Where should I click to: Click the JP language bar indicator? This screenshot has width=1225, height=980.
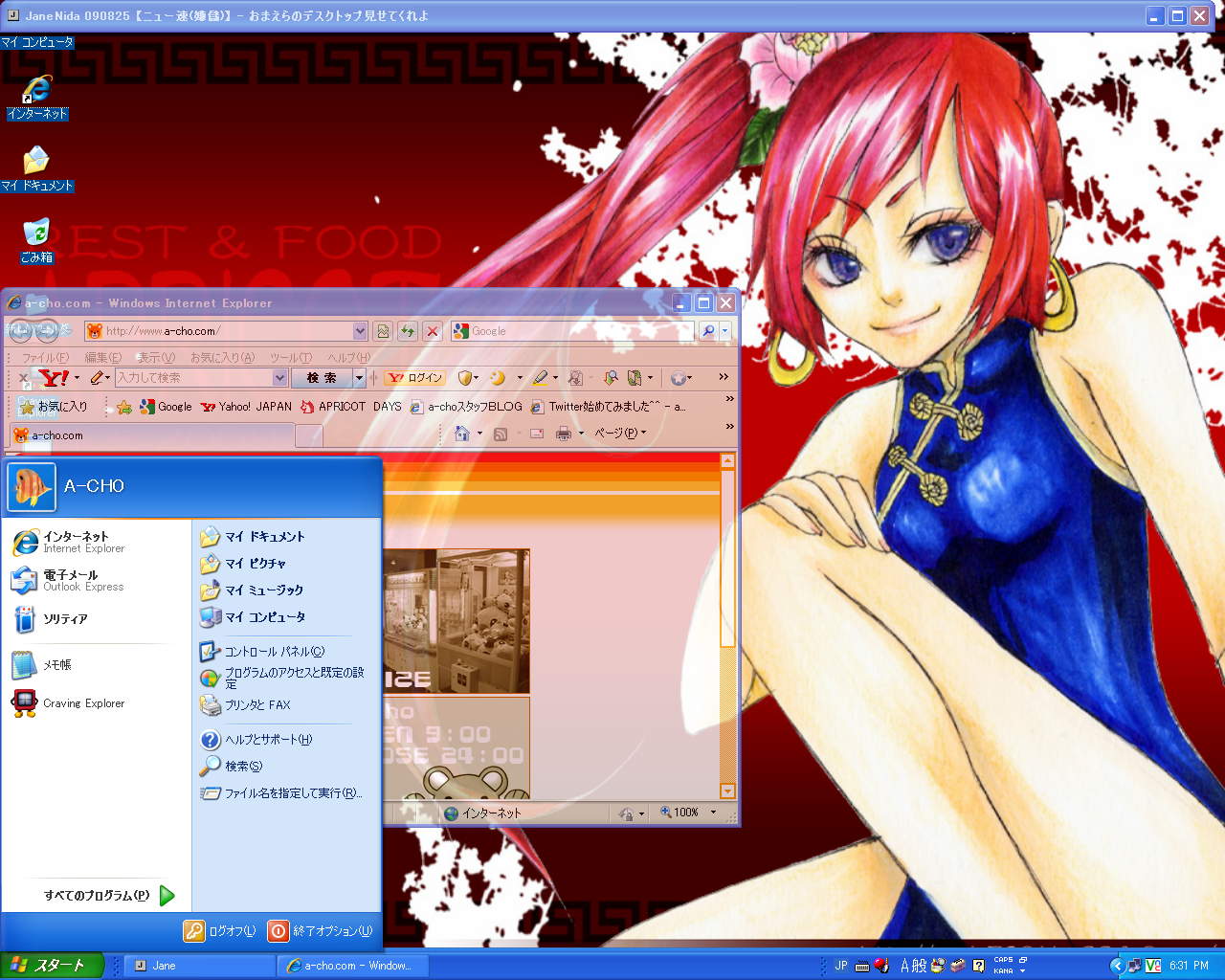[x=841, y=966]
